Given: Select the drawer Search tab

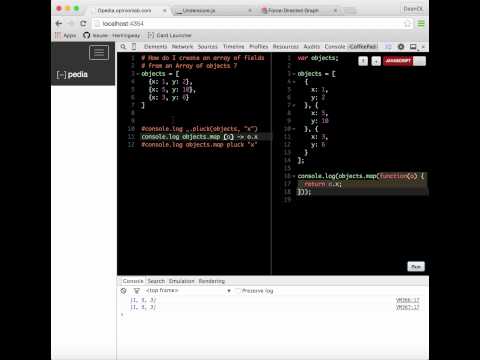Looking at the screenshot, I should 156,281.
